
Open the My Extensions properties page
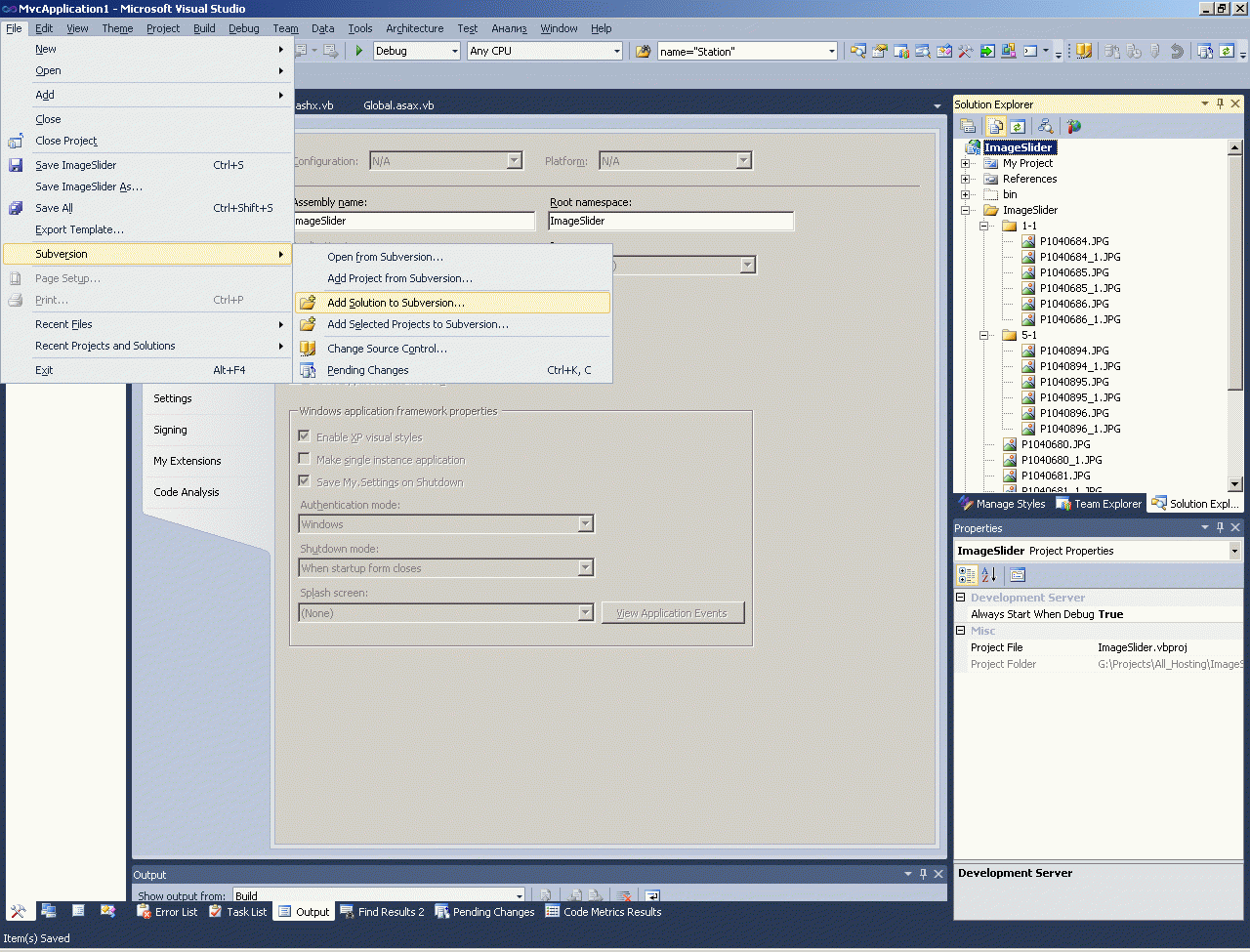187,461
